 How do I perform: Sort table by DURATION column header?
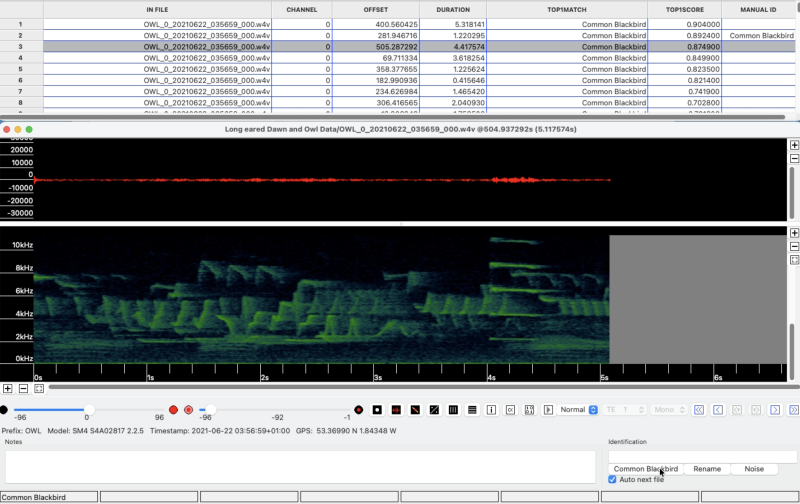pyautogui.click(x=453, y=10)
